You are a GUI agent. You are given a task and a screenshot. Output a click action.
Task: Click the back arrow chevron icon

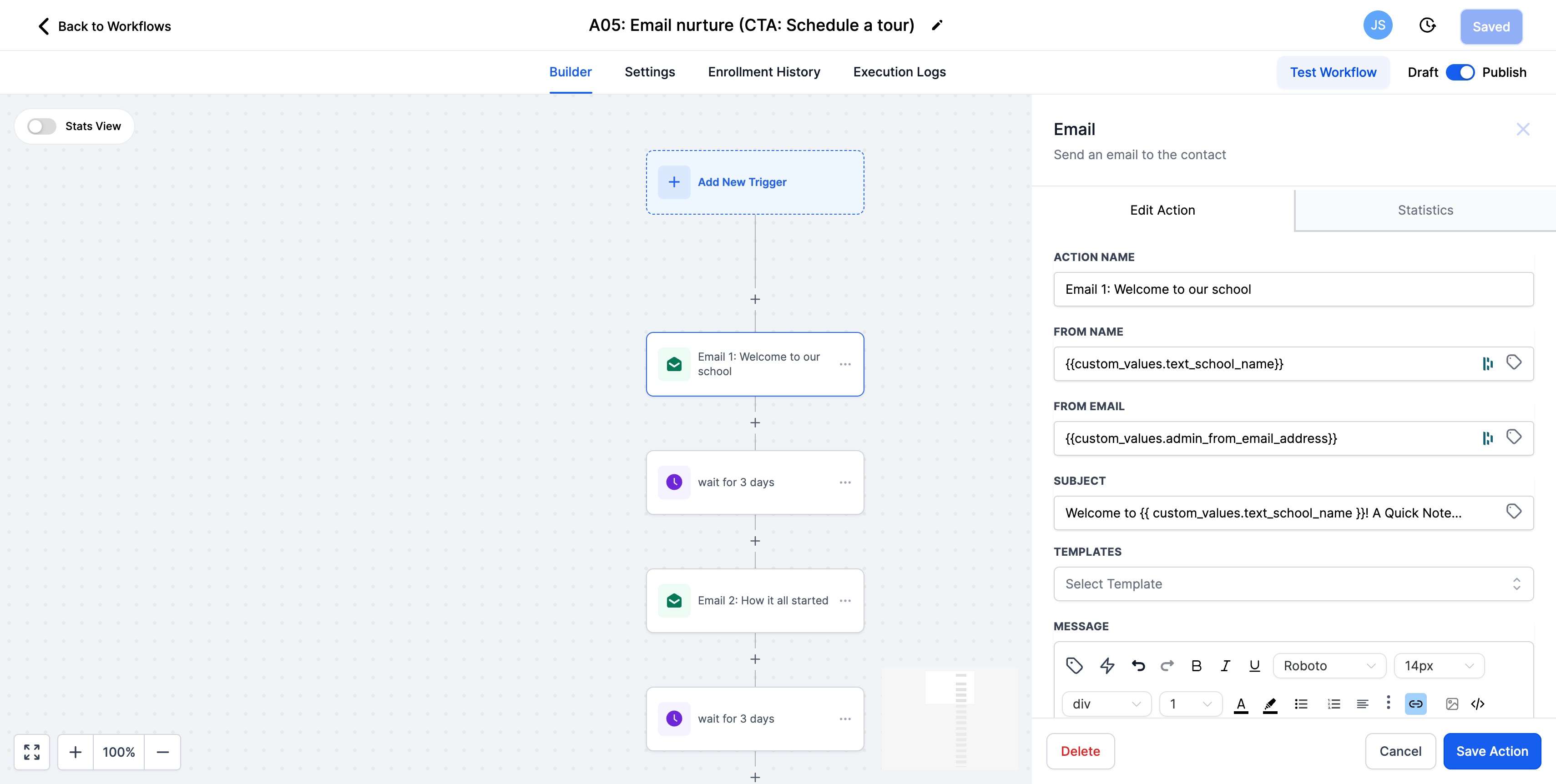point(44,26)
